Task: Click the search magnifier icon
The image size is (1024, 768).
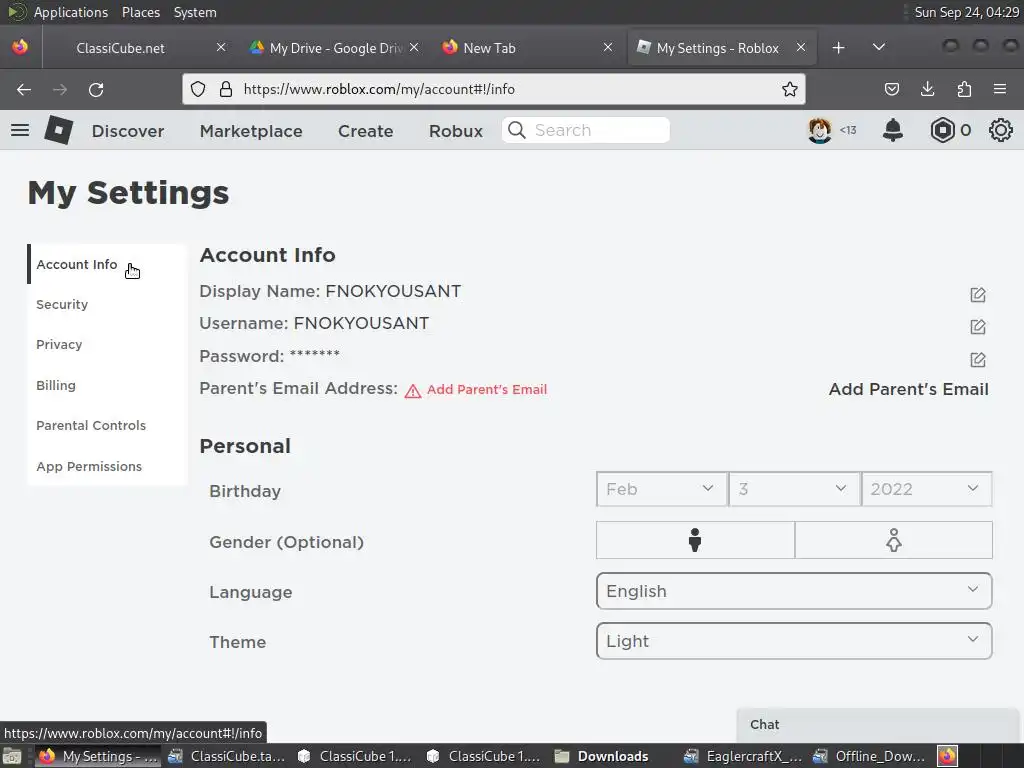Action: [517, 130]
